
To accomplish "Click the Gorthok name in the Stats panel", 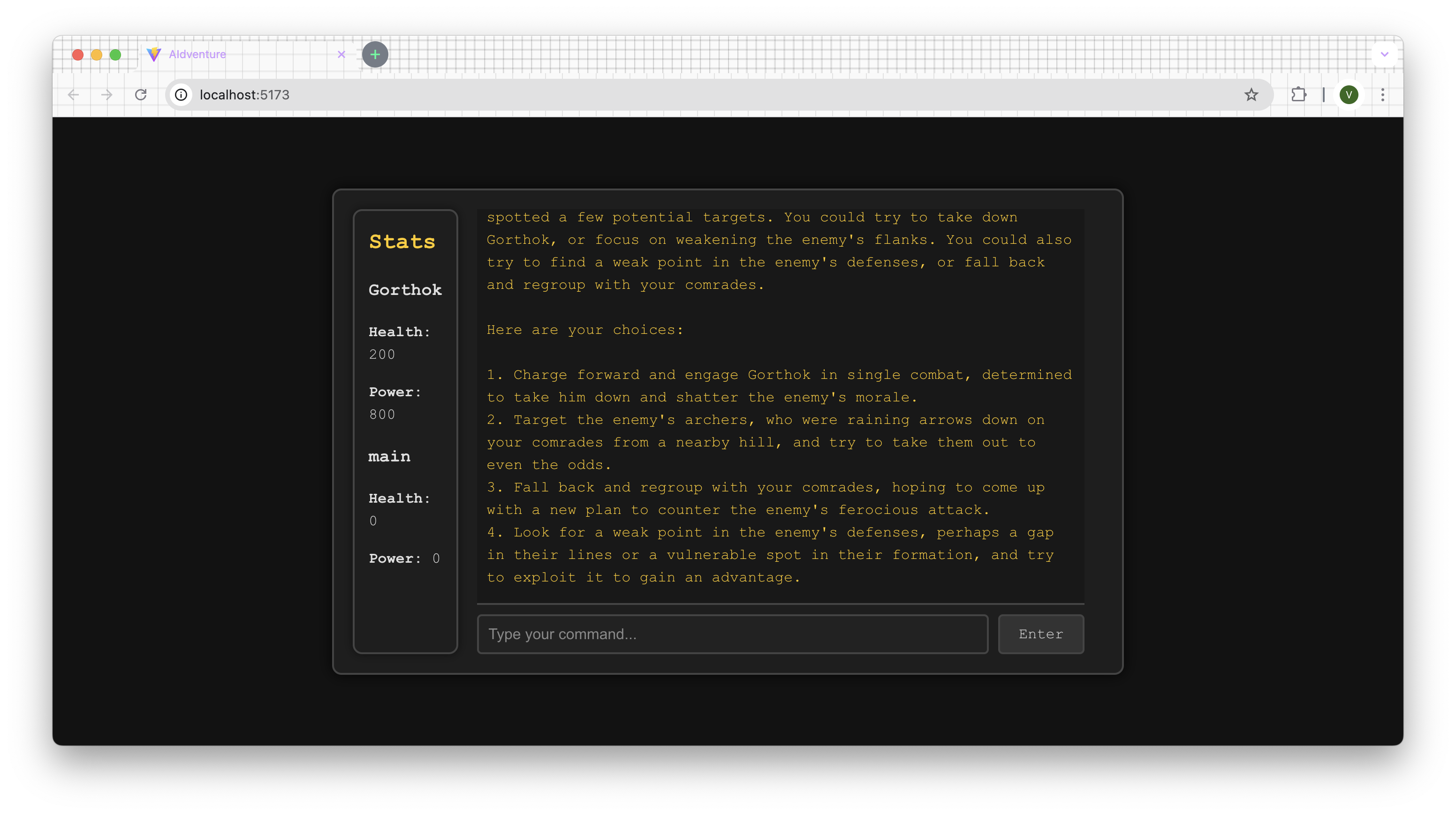I will (405, 290).
